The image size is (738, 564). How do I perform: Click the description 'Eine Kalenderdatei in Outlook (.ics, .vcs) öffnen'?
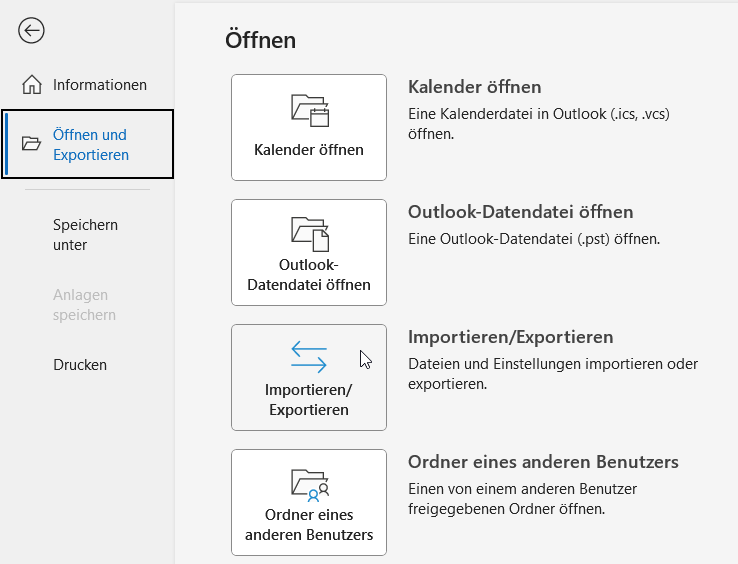pyautogui.click(x=539, y=123)
